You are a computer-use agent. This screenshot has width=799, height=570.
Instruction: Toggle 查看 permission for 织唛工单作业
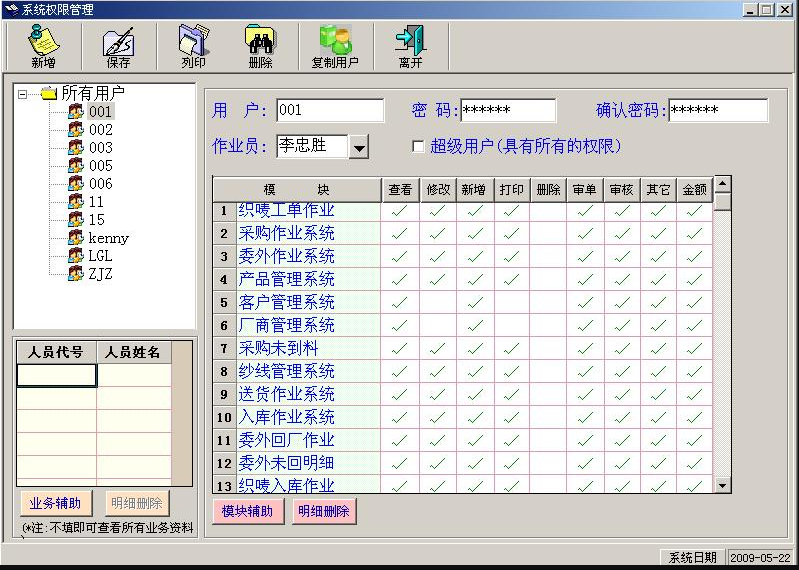[400, 211]
